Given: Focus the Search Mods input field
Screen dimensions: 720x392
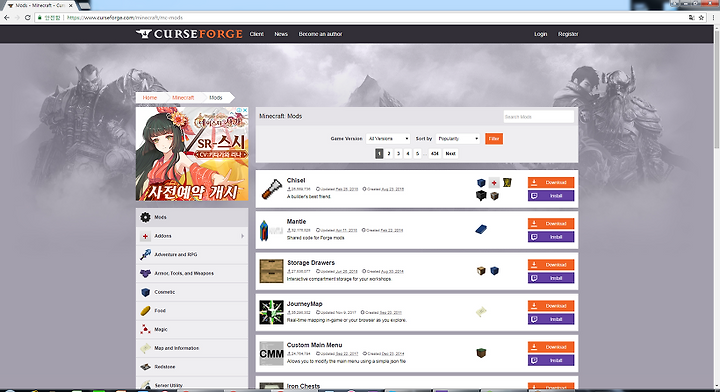Looking at the screenshot, I should 538,117.
